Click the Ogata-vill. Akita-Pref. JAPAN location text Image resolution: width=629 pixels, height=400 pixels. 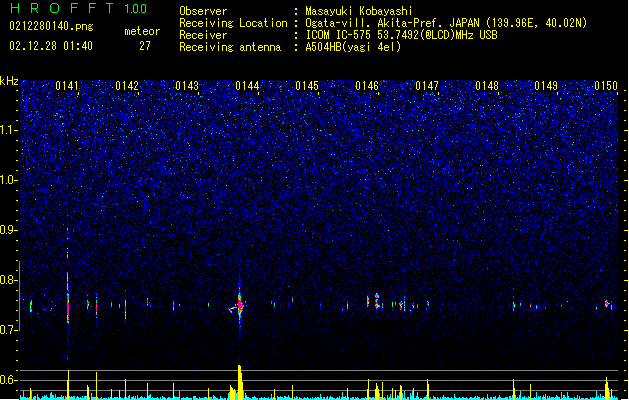[x=446, y=23]
